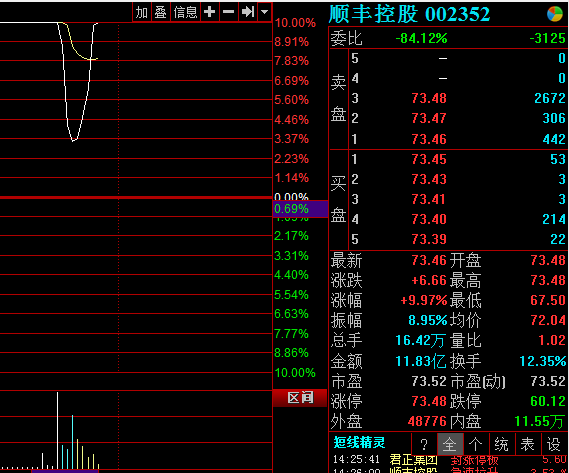
Task: Click the 总手 value 16.42万
Action: click(420, 341)
